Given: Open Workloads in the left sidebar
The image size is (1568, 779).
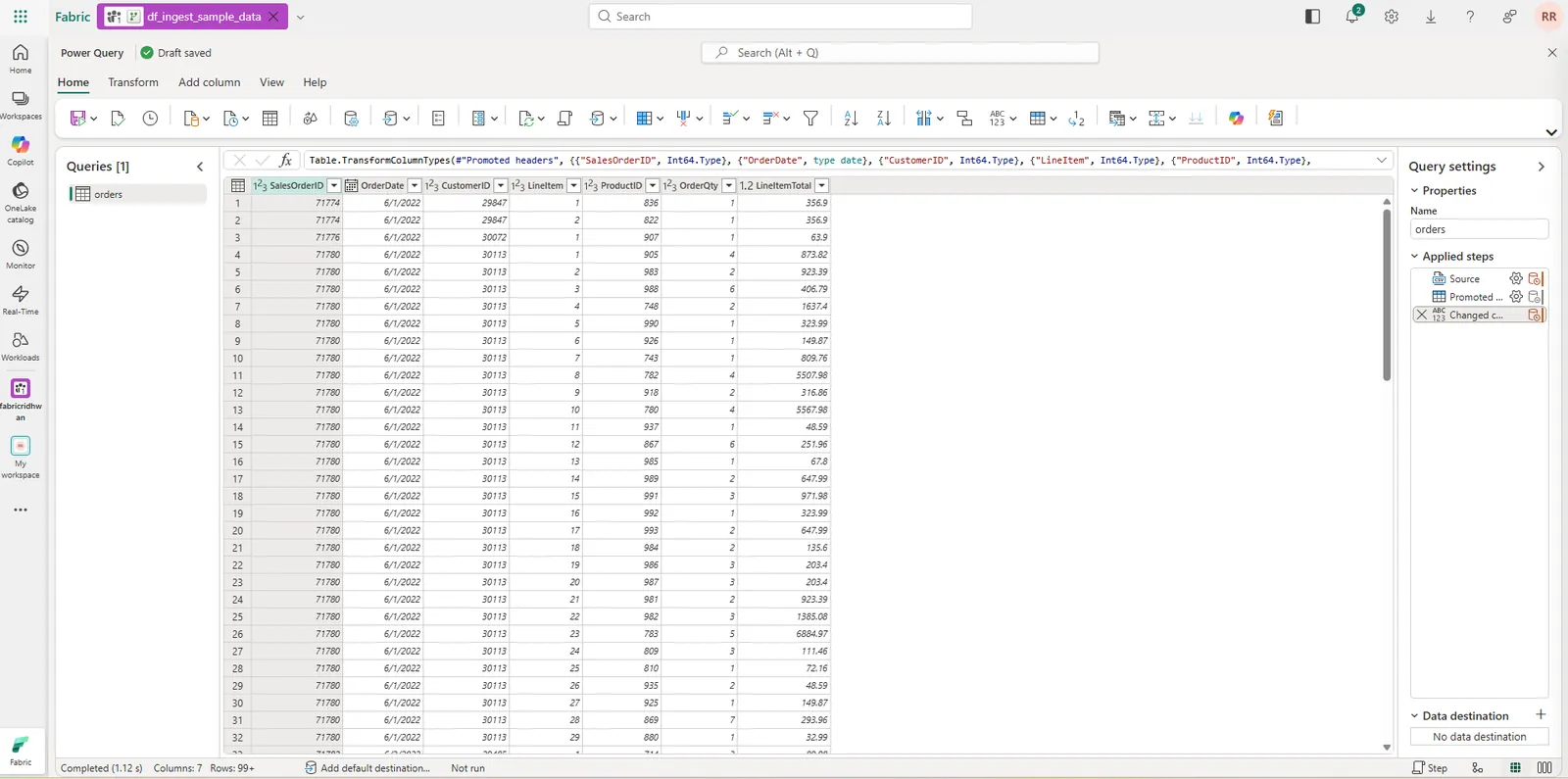Looking at the screenshot, I should tap(21, 346).
